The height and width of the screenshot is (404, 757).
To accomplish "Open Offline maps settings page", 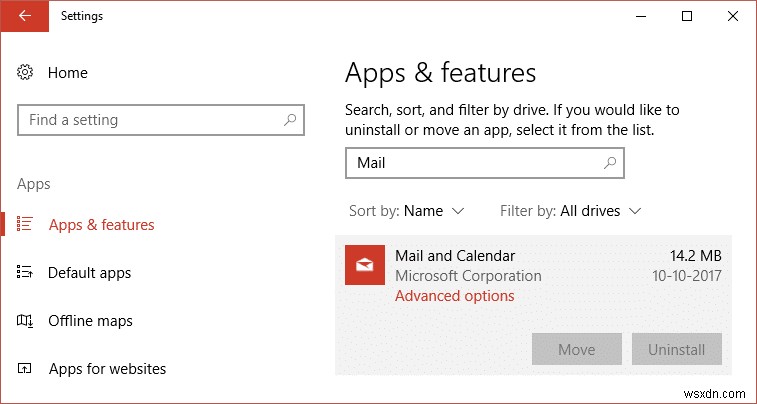I will click(x=90, y=320).
